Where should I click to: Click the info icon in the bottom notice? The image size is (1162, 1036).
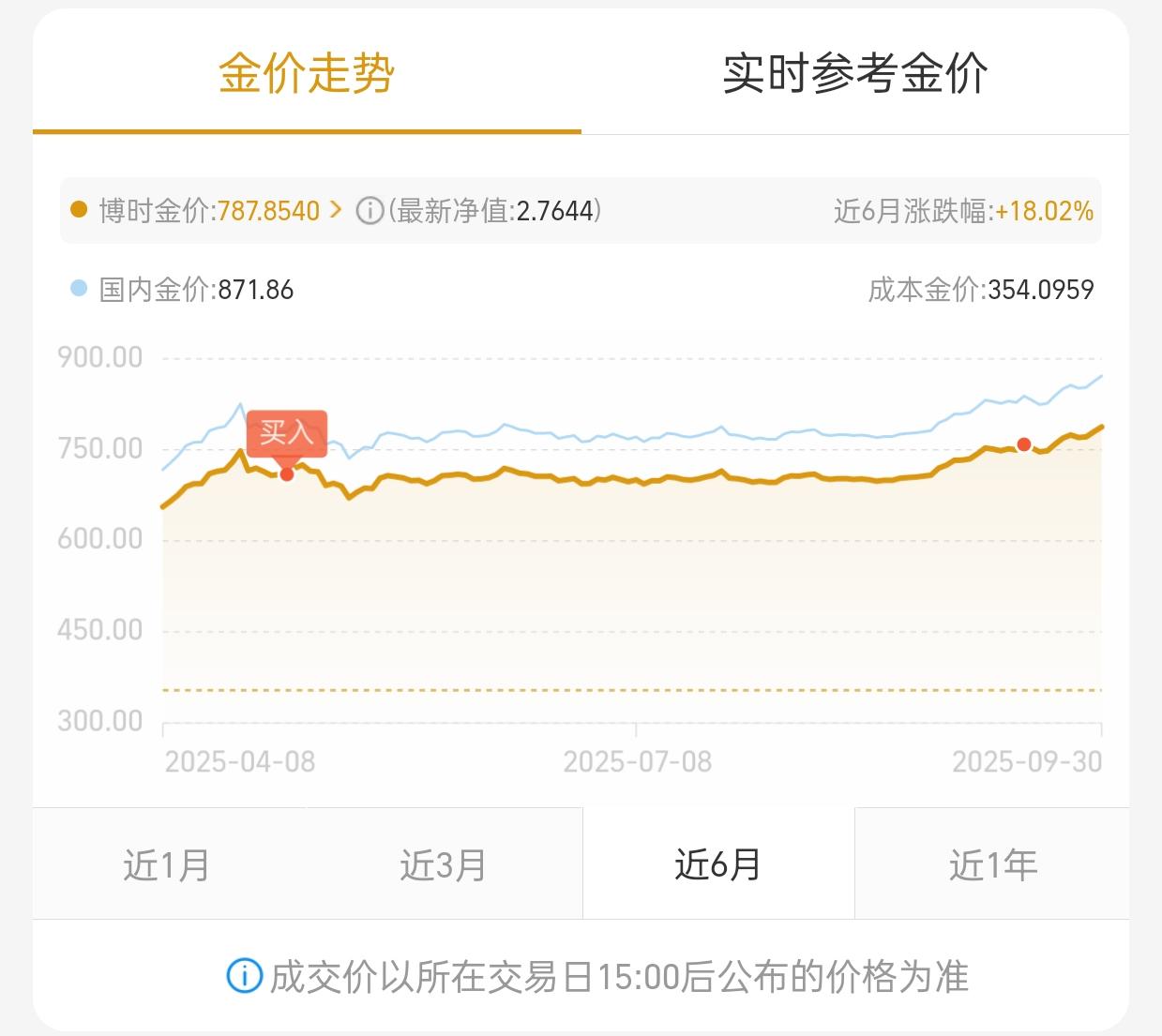[246, 975]
